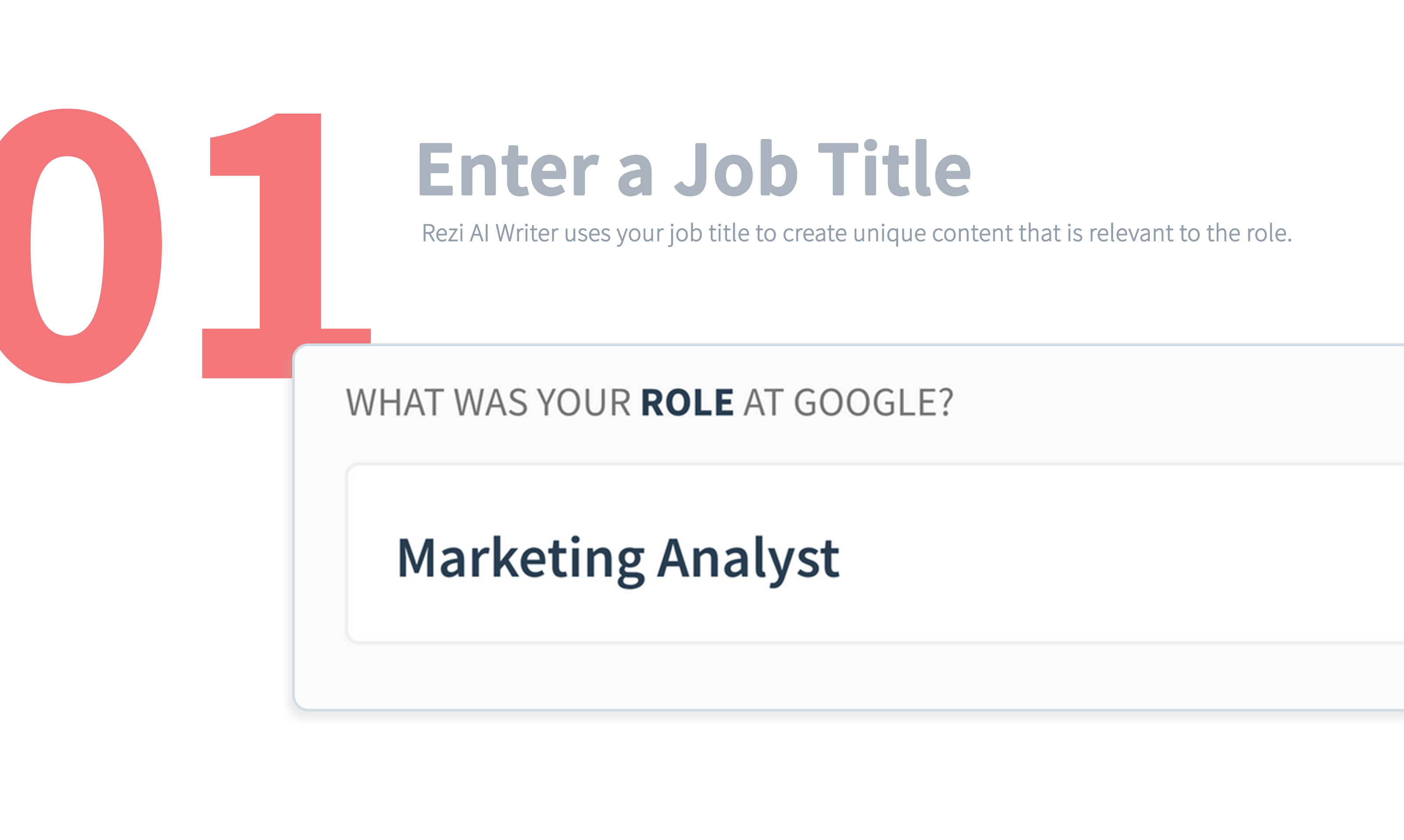
Task: Select the "Enter a Job Title" heading
Action: click(x=695, y=169)
